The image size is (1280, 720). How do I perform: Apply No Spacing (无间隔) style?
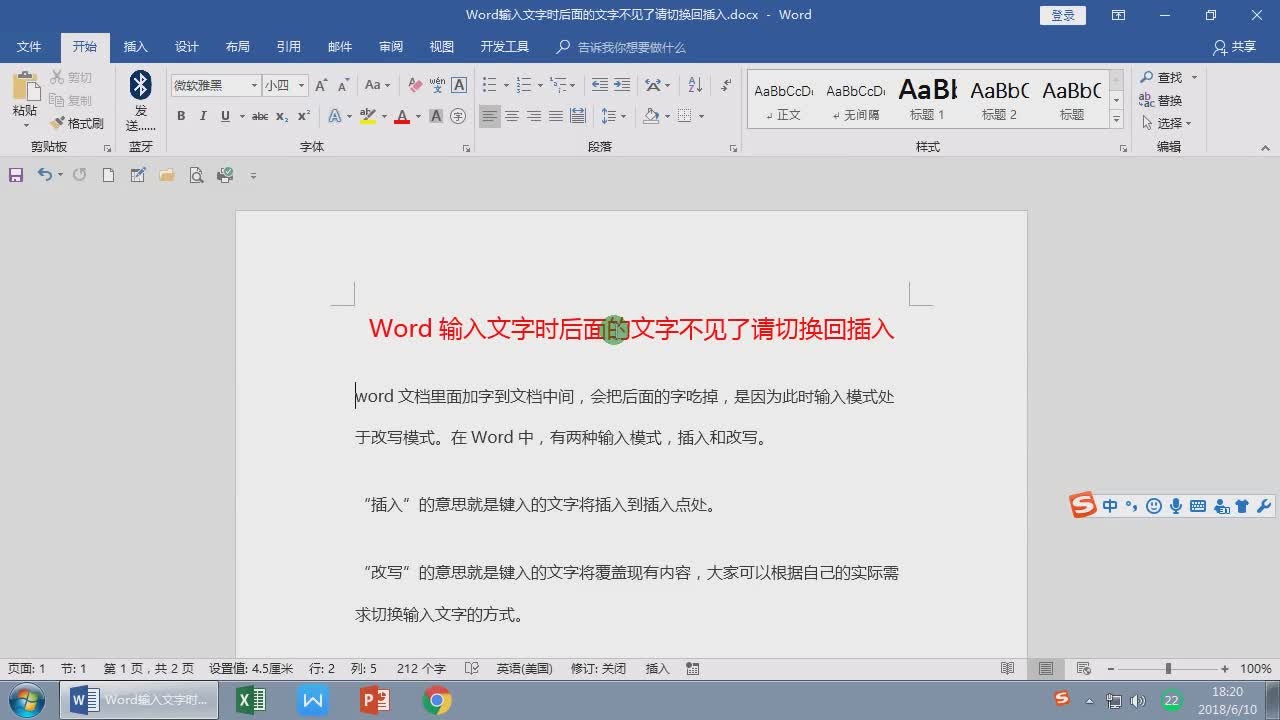pos(855,99)
